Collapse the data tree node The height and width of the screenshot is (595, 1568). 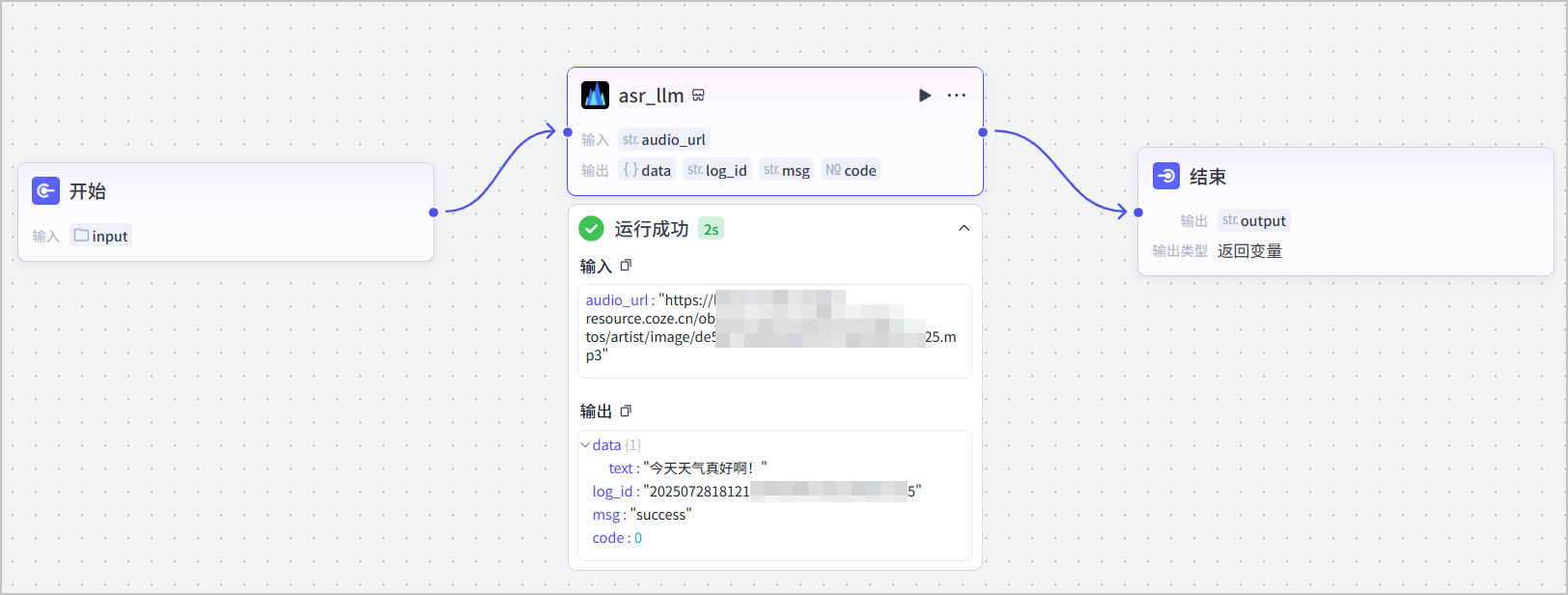(585, 445)
